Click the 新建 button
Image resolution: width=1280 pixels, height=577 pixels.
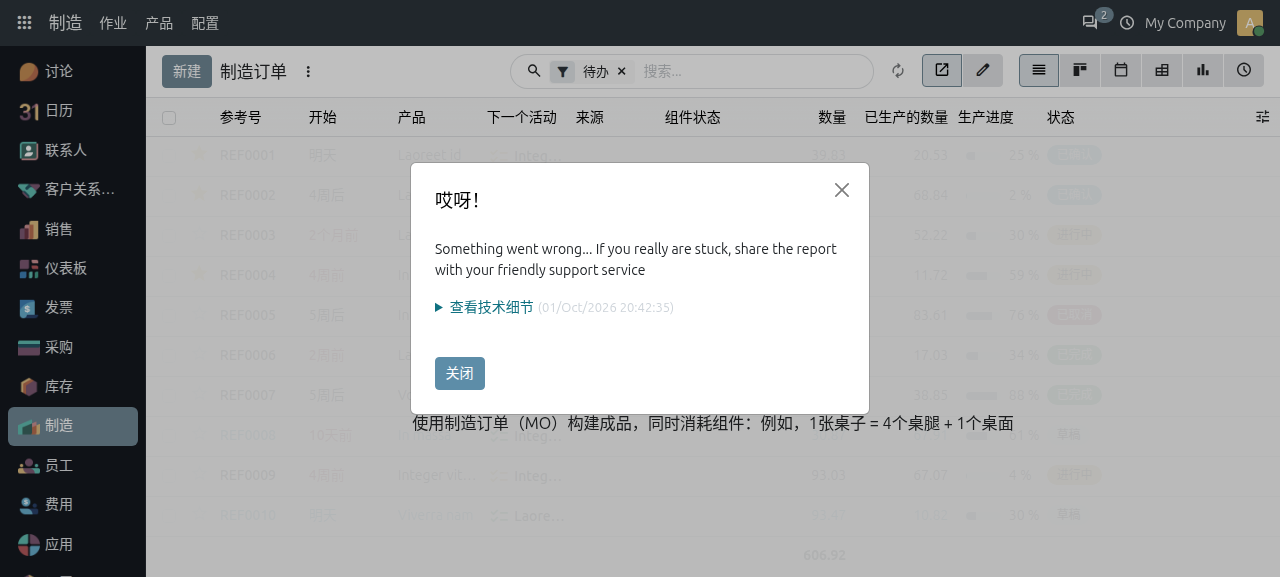187,71
